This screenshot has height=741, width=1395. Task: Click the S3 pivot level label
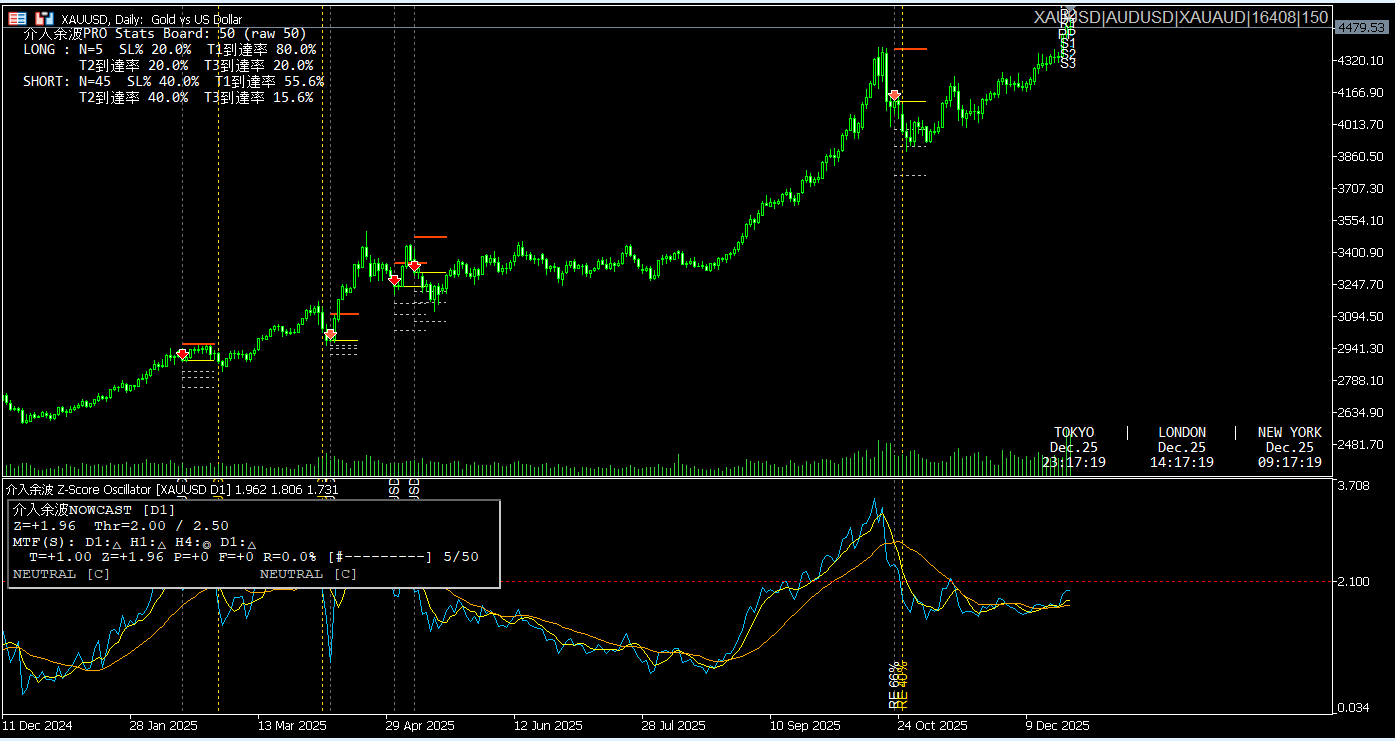pos(1068,63)
